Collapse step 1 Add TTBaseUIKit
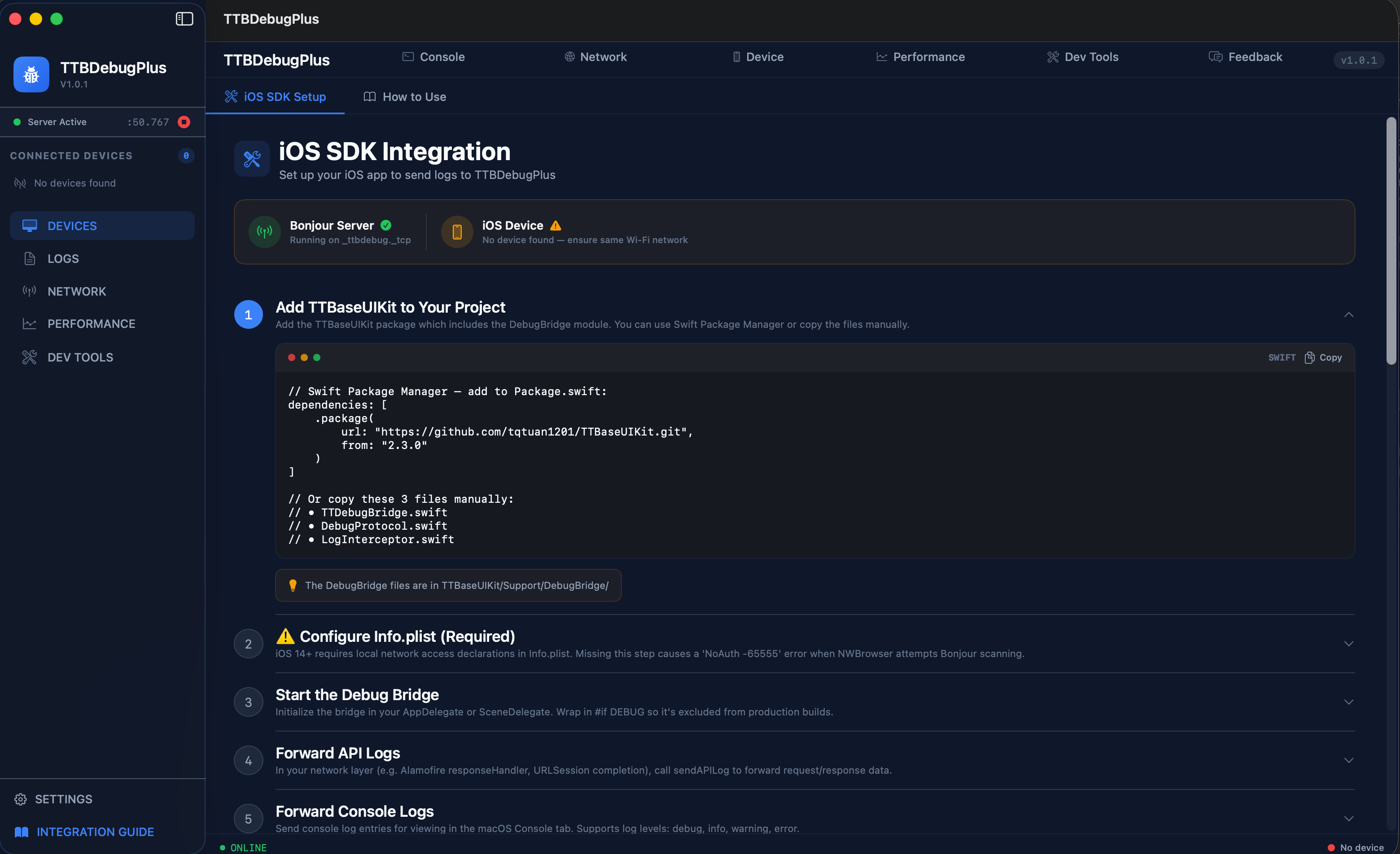The image size is (1400, 854). tap(1348, 314)
